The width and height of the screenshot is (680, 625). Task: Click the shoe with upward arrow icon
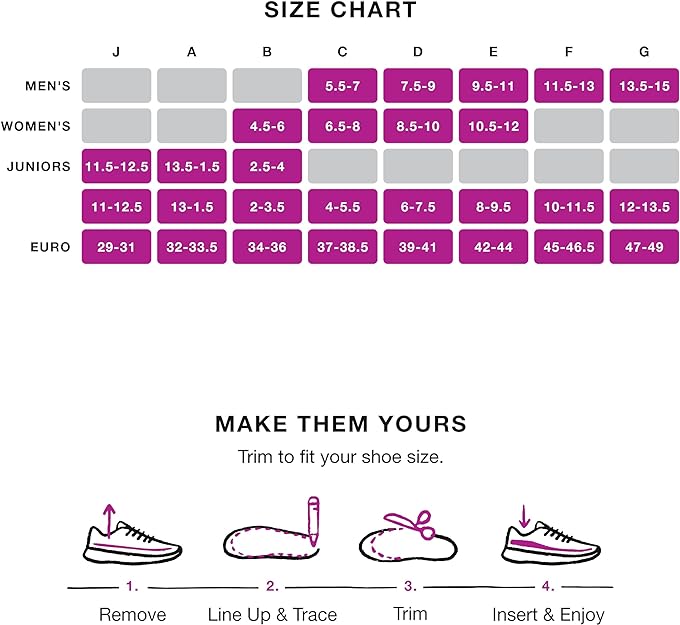tap(132, 537)
